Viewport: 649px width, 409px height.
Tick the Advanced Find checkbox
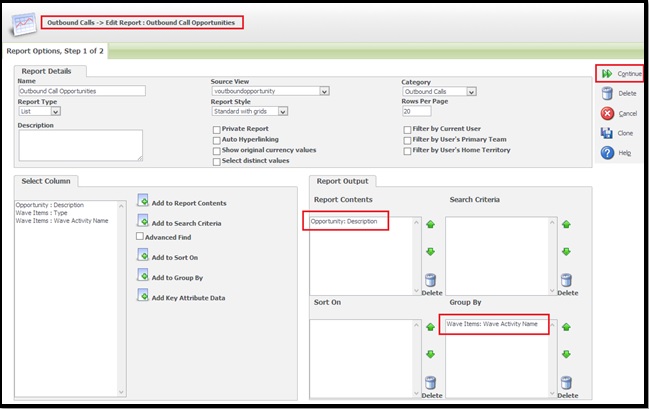[x=140, y=236]
